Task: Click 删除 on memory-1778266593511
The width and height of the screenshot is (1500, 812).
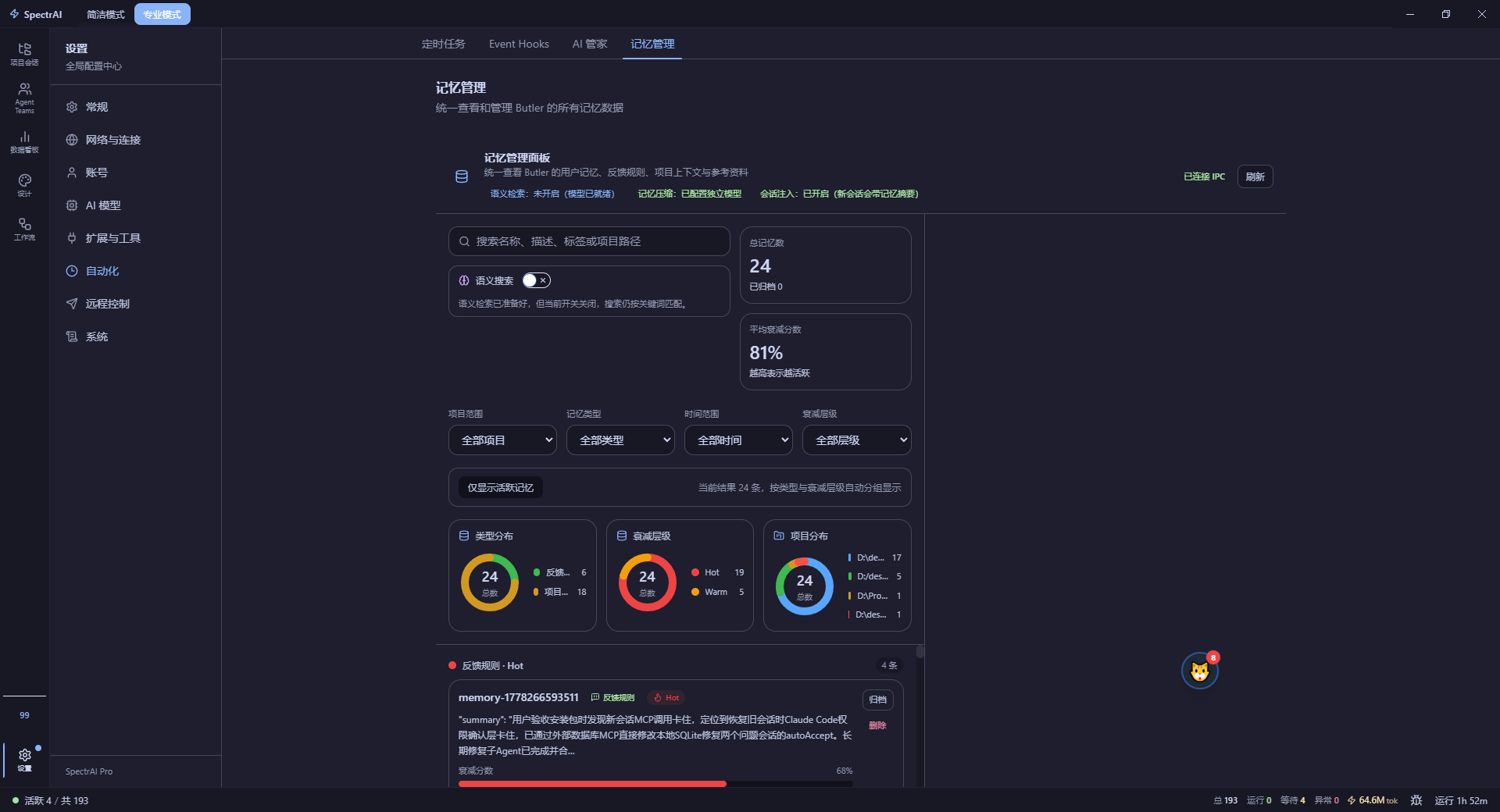Action: tap(877, 725)
